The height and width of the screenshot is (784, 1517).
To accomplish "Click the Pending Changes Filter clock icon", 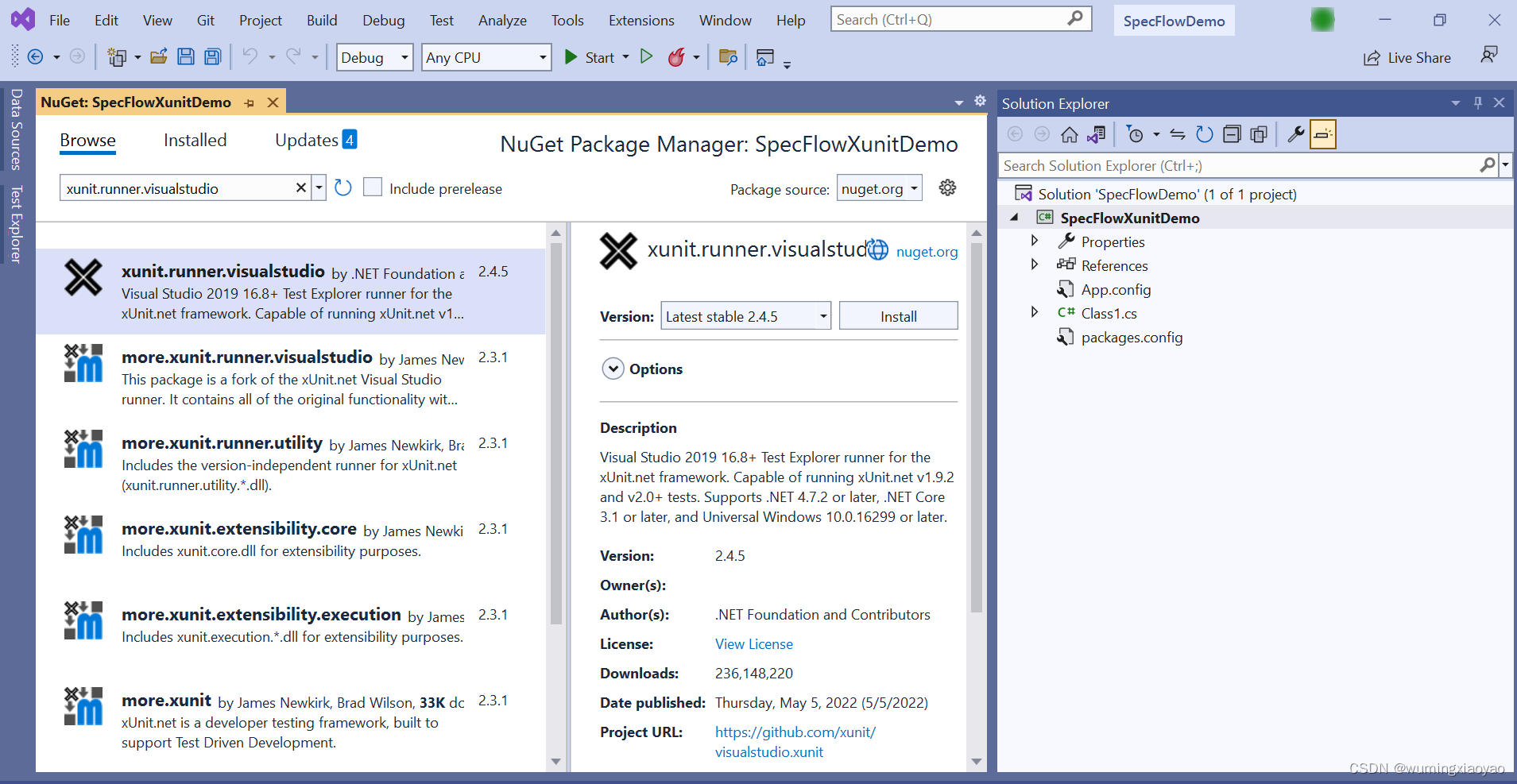I will pyautogui.click(x=1136, y=134).
